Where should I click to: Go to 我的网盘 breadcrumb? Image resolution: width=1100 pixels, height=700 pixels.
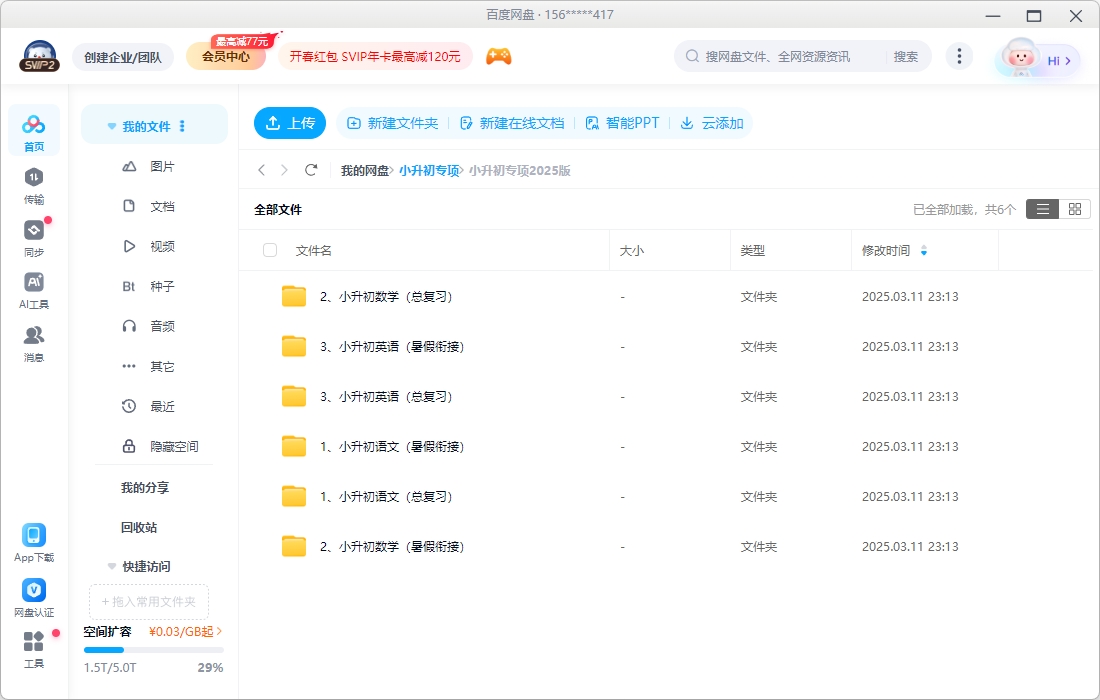point(364,170)
